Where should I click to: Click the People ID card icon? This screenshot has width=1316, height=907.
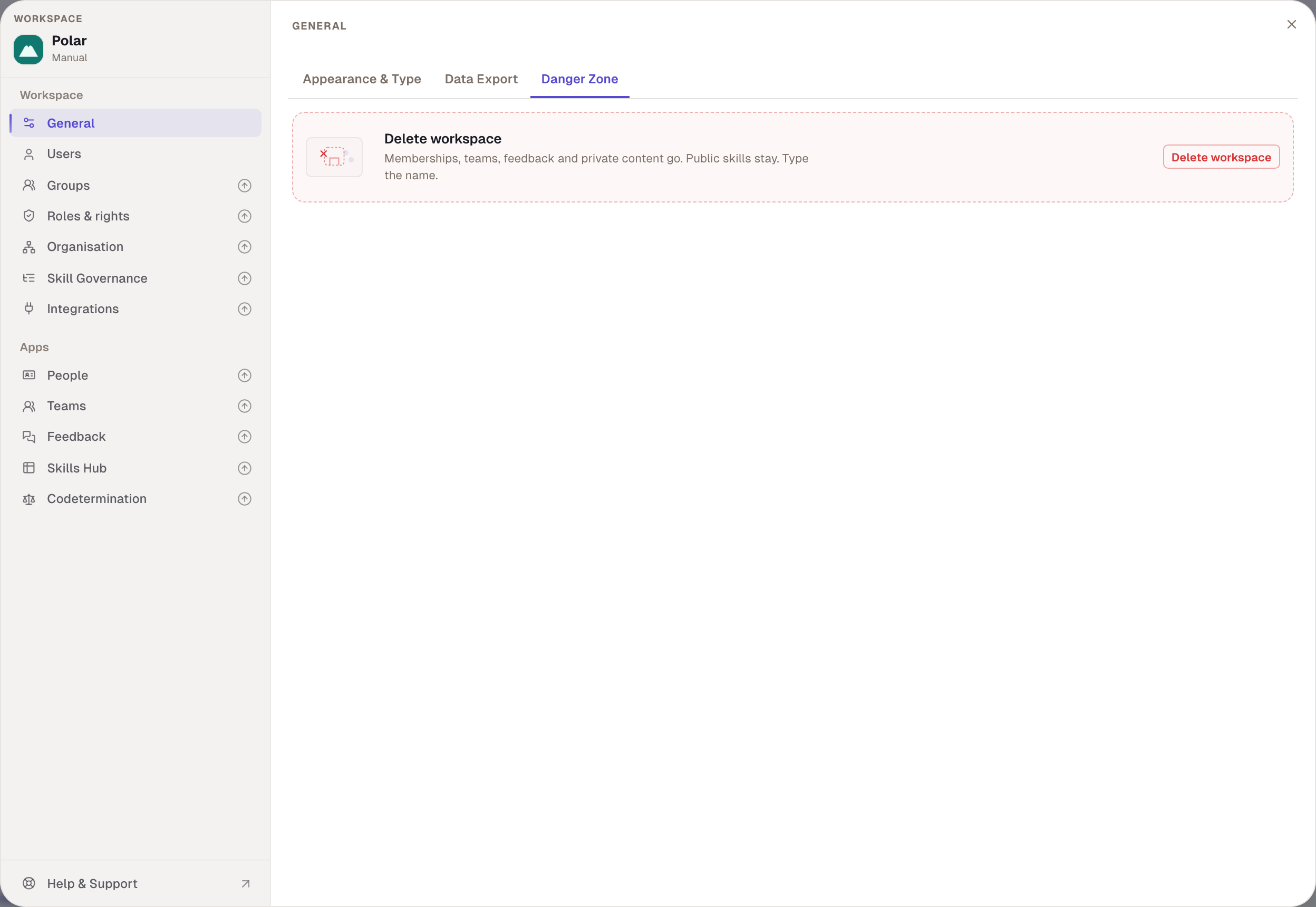point(29,375)
